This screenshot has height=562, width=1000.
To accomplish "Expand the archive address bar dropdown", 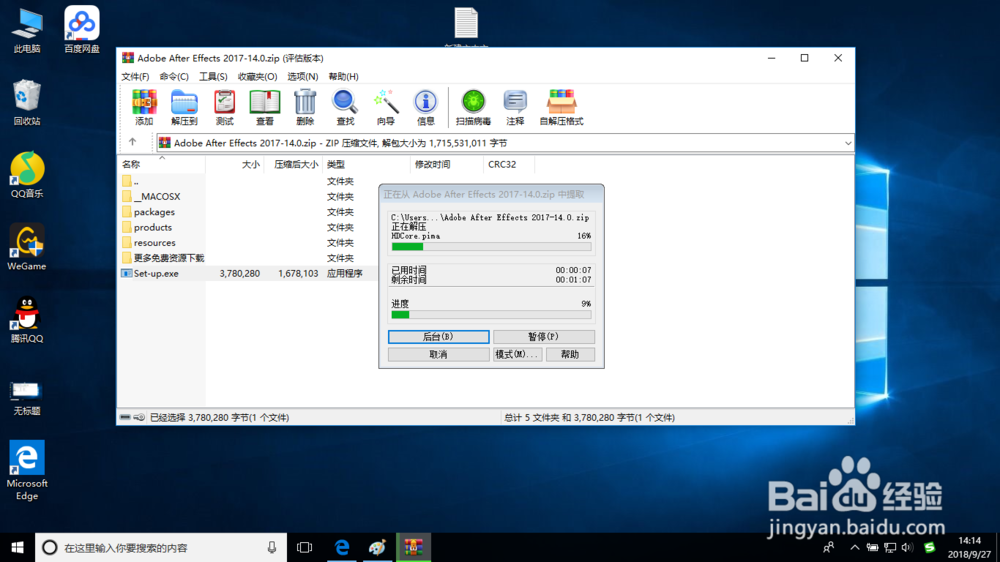I will click(848, 143).
